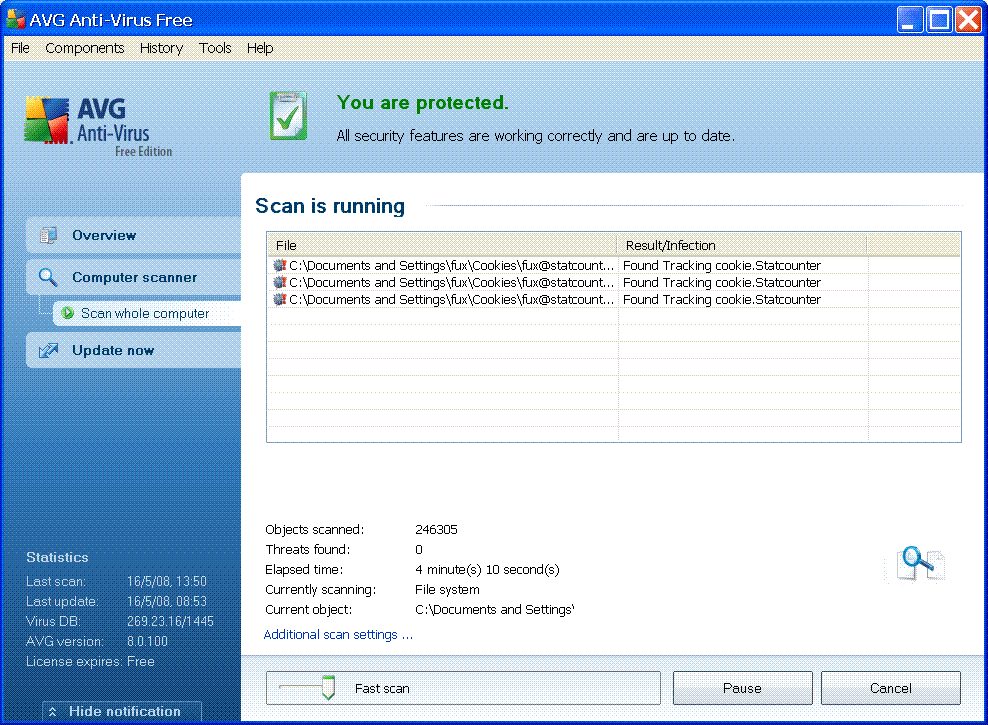This screenshot has height=725, width=988.
Task: Click third row's tracking cookie icon
Action: click(279, 299)
